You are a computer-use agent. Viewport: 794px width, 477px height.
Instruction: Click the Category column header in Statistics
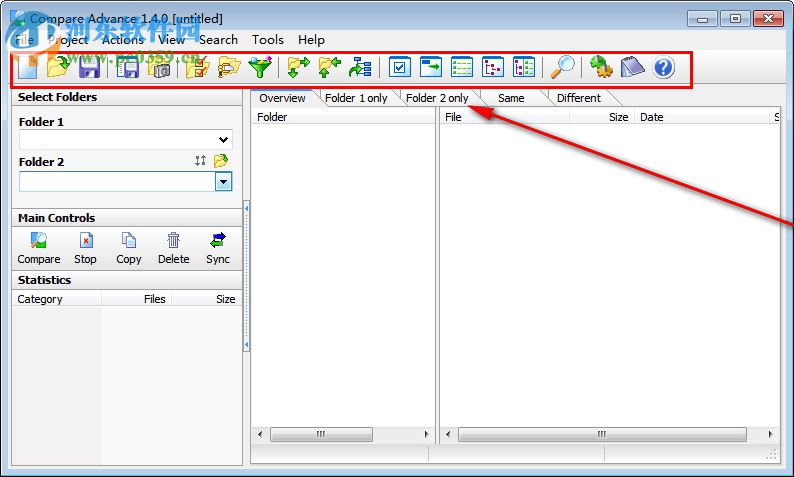click(57, 299)
